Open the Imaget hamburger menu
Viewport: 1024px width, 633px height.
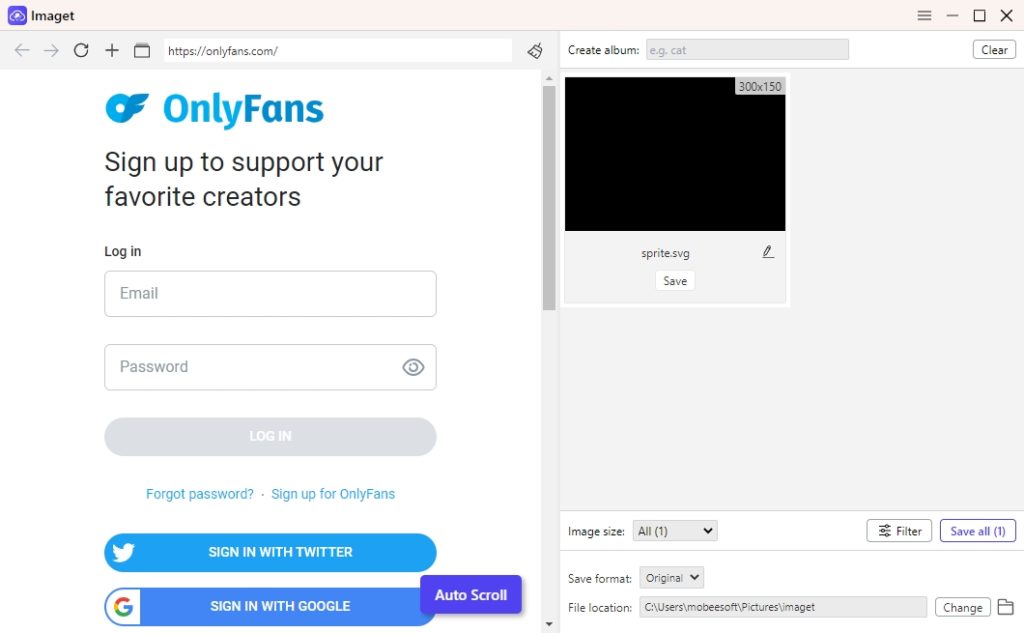924,15
